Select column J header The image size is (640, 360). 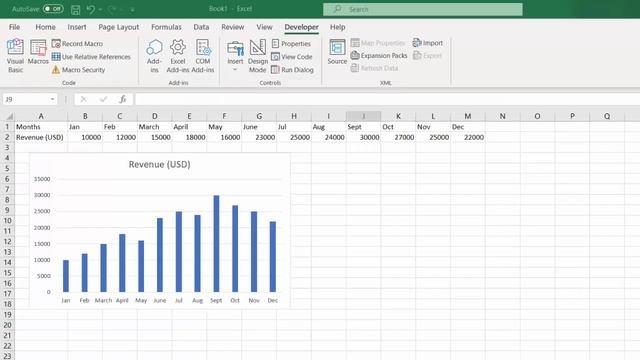coord(363,116)
